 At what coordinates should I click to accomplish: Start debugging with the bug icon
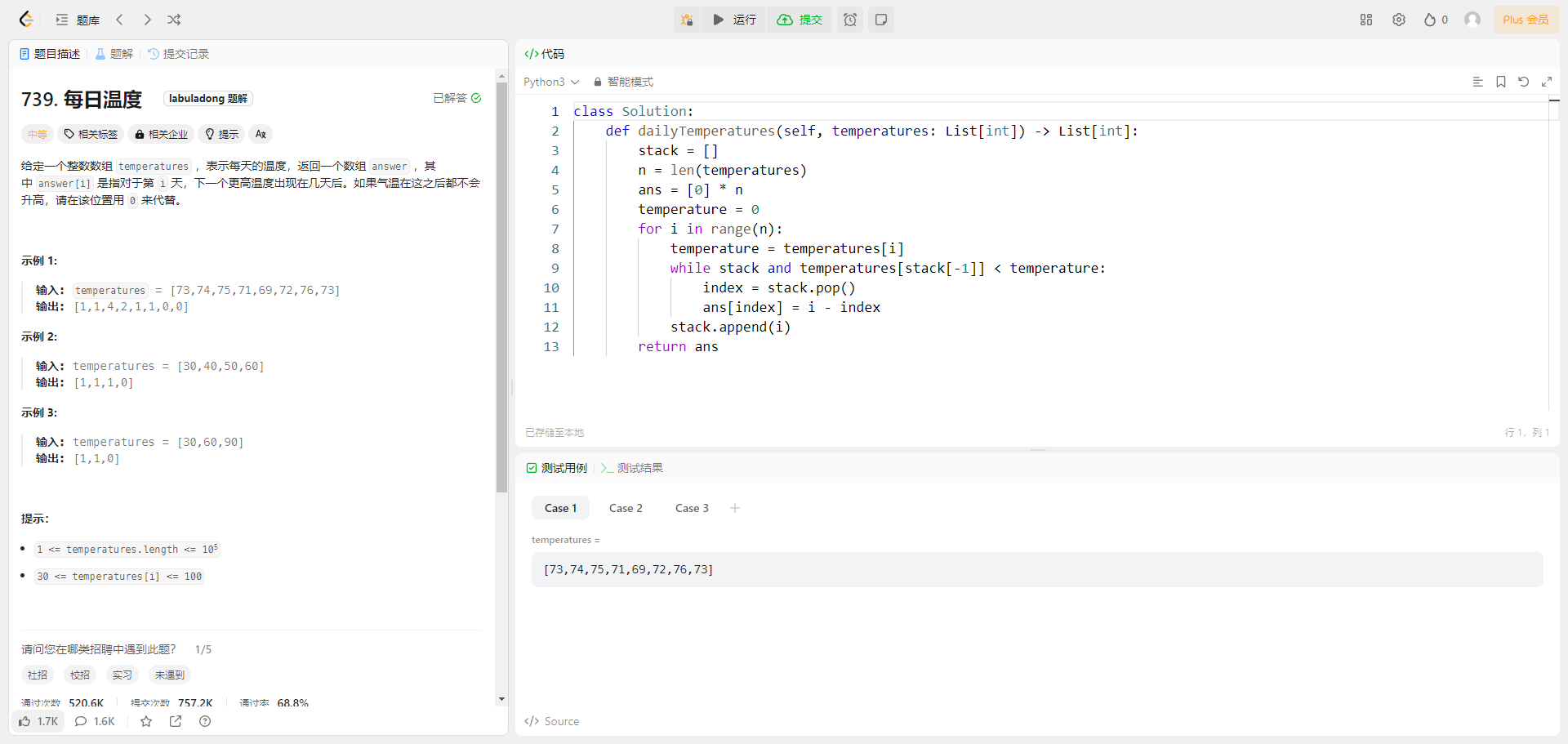pos(687,20)
